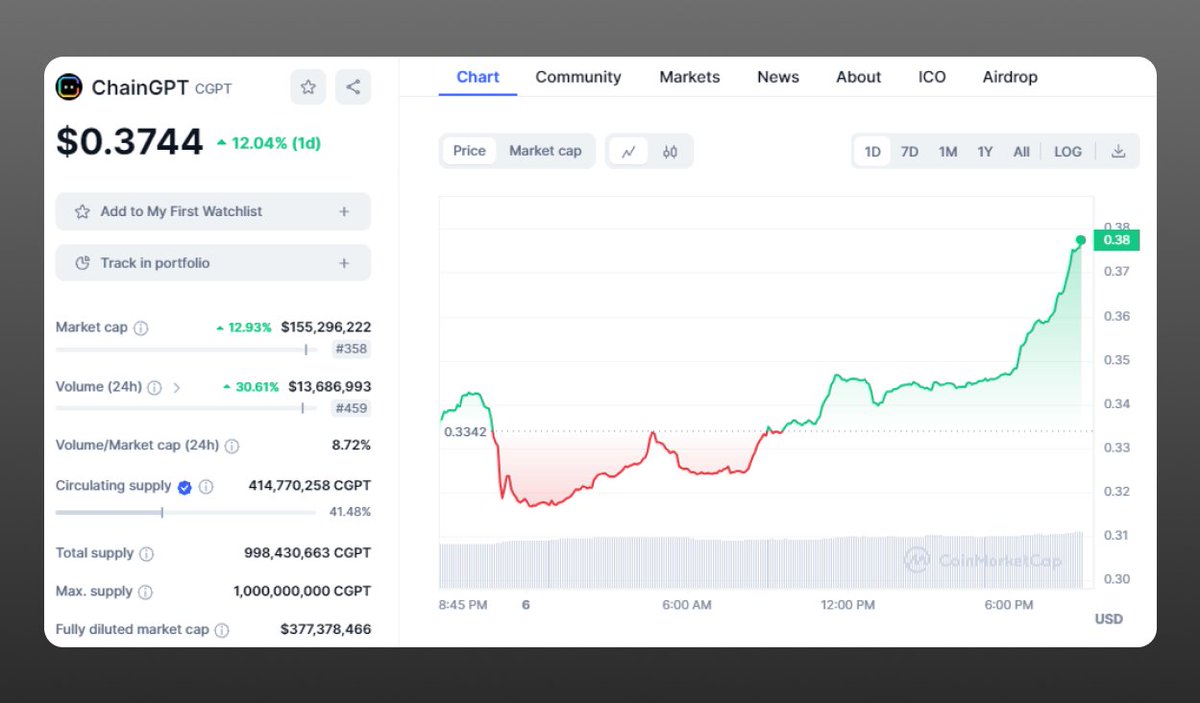Enable LOG scale on the chart
The height and width of the screenshot is (703, 1200).
click(x=1067, y=151)
